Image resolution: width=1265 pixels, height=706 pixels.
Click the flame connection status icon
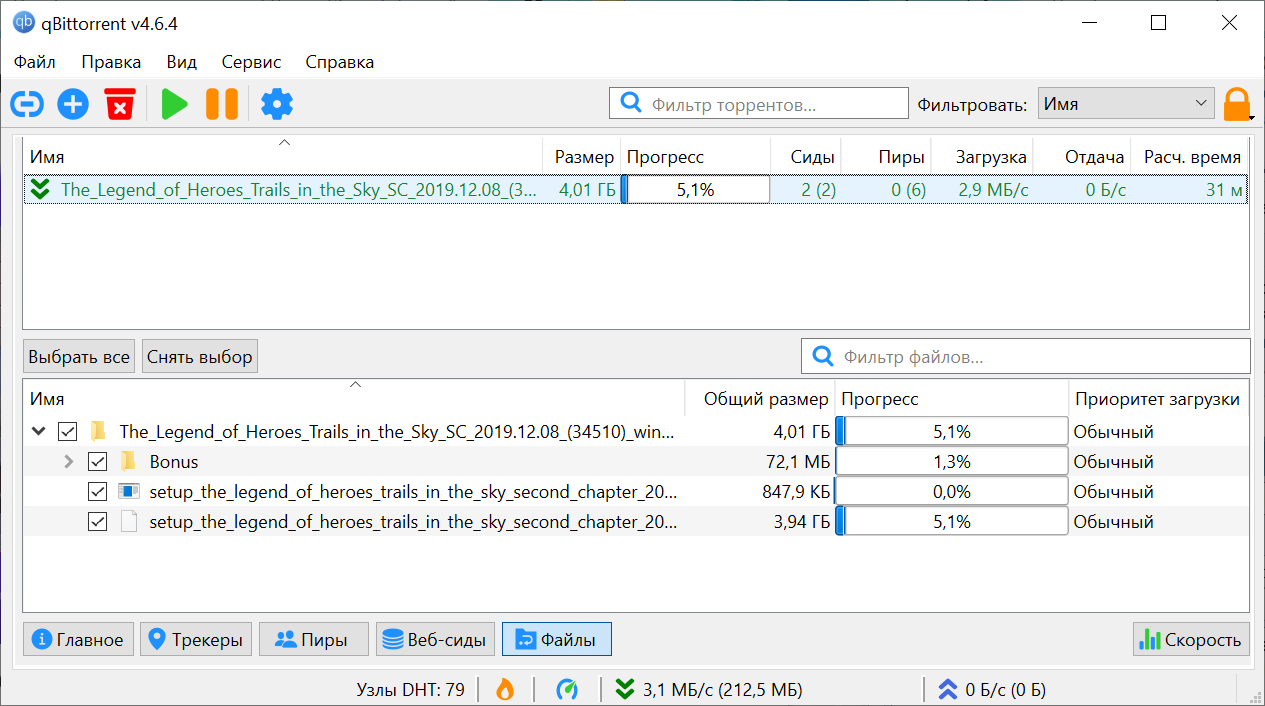coord(505,689)
